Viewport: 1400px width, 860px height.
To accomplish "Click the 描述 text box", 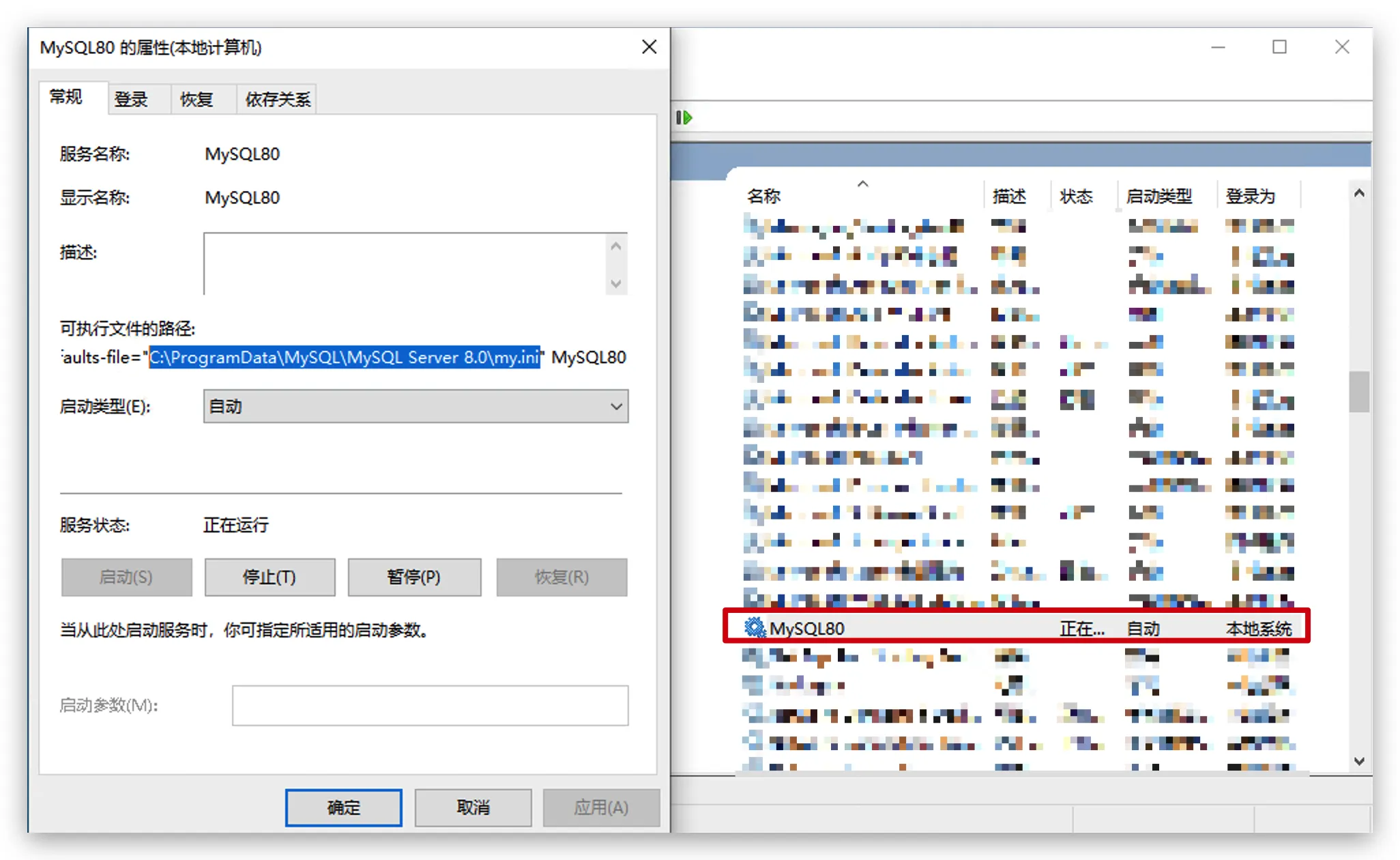I will click(404, 264).
